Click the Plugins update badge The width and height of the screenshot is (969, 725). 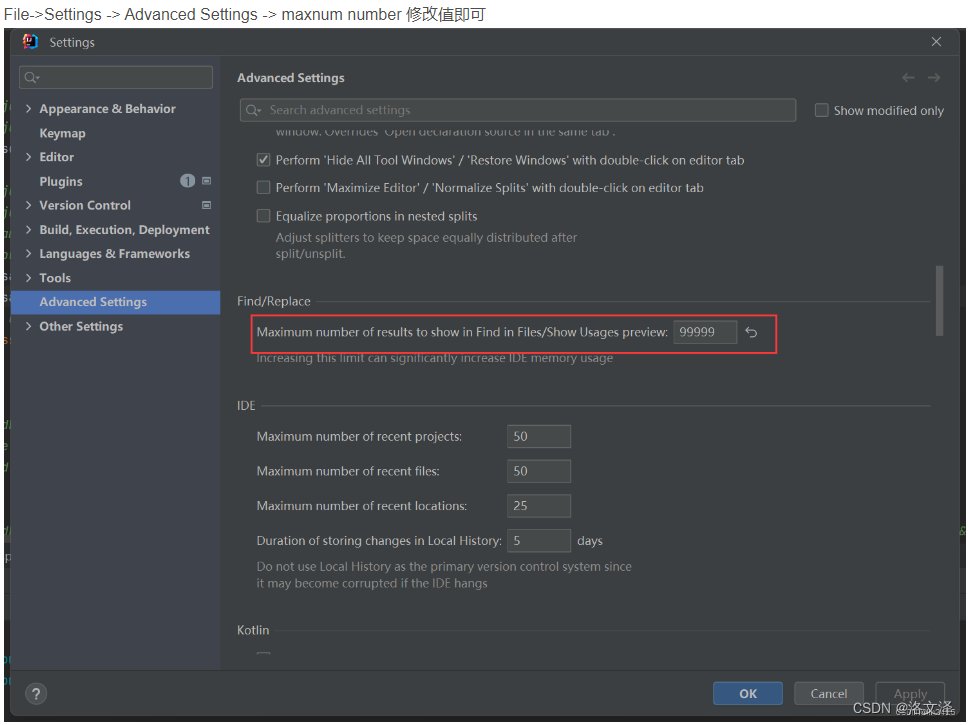click(x=187, y=180)
